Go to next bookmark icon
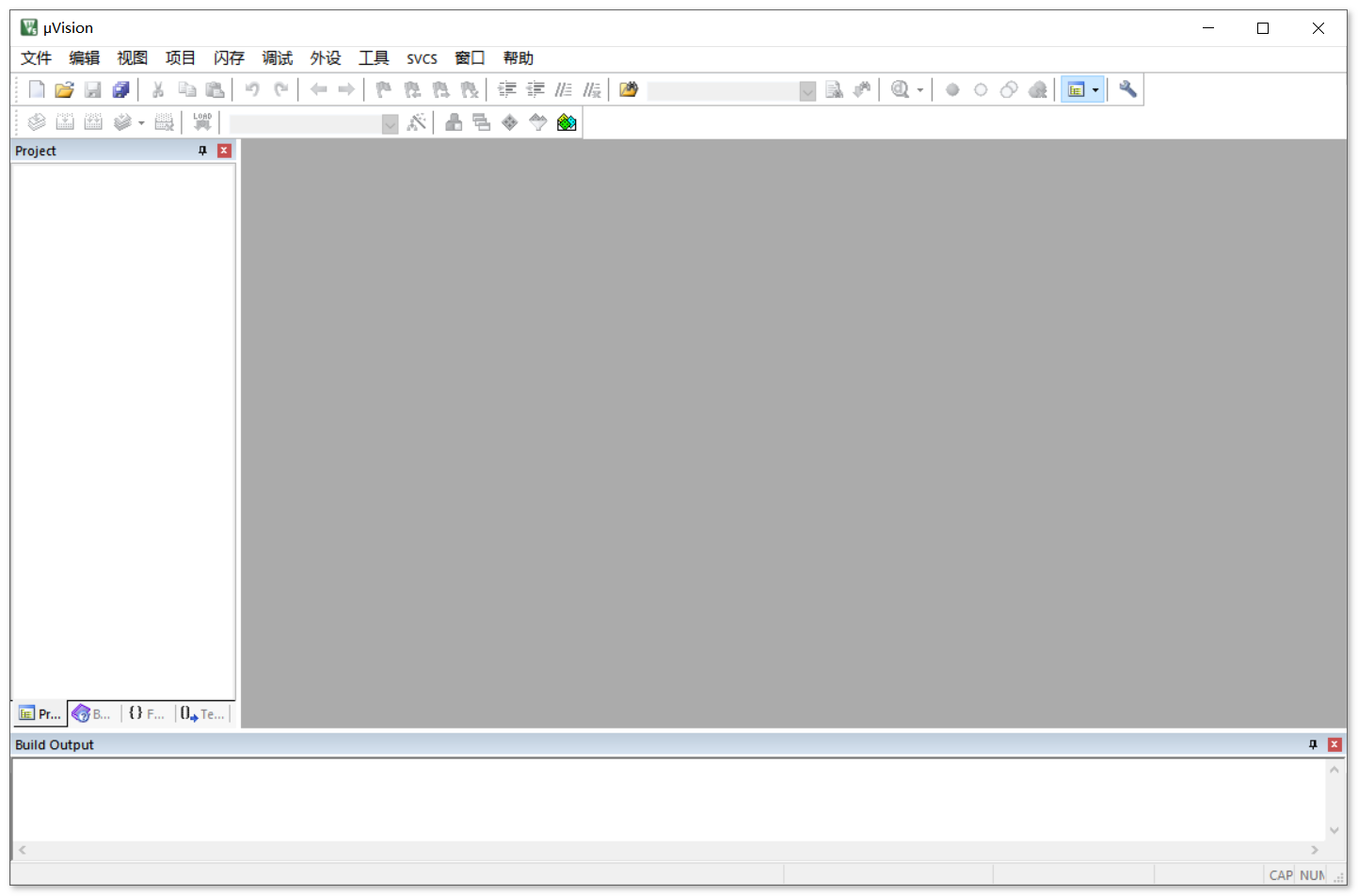This screenshot has width=1358, height=896. [440, 89]
